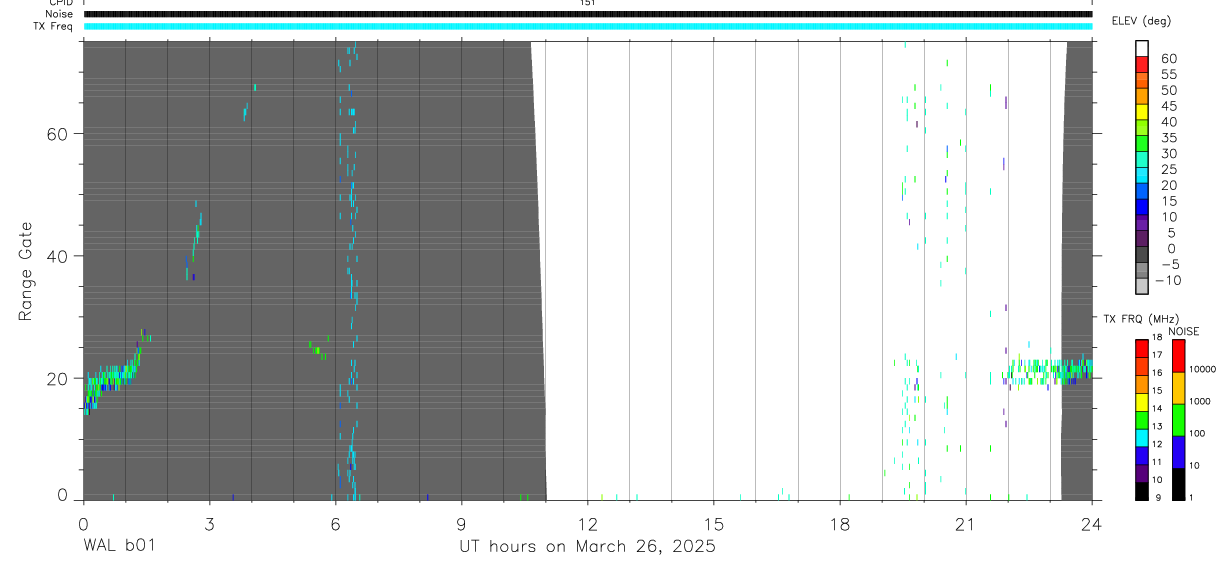1228x567 pixels.
Task: Click the '25' value in the ELEV legend
Action: [1169, 169]
